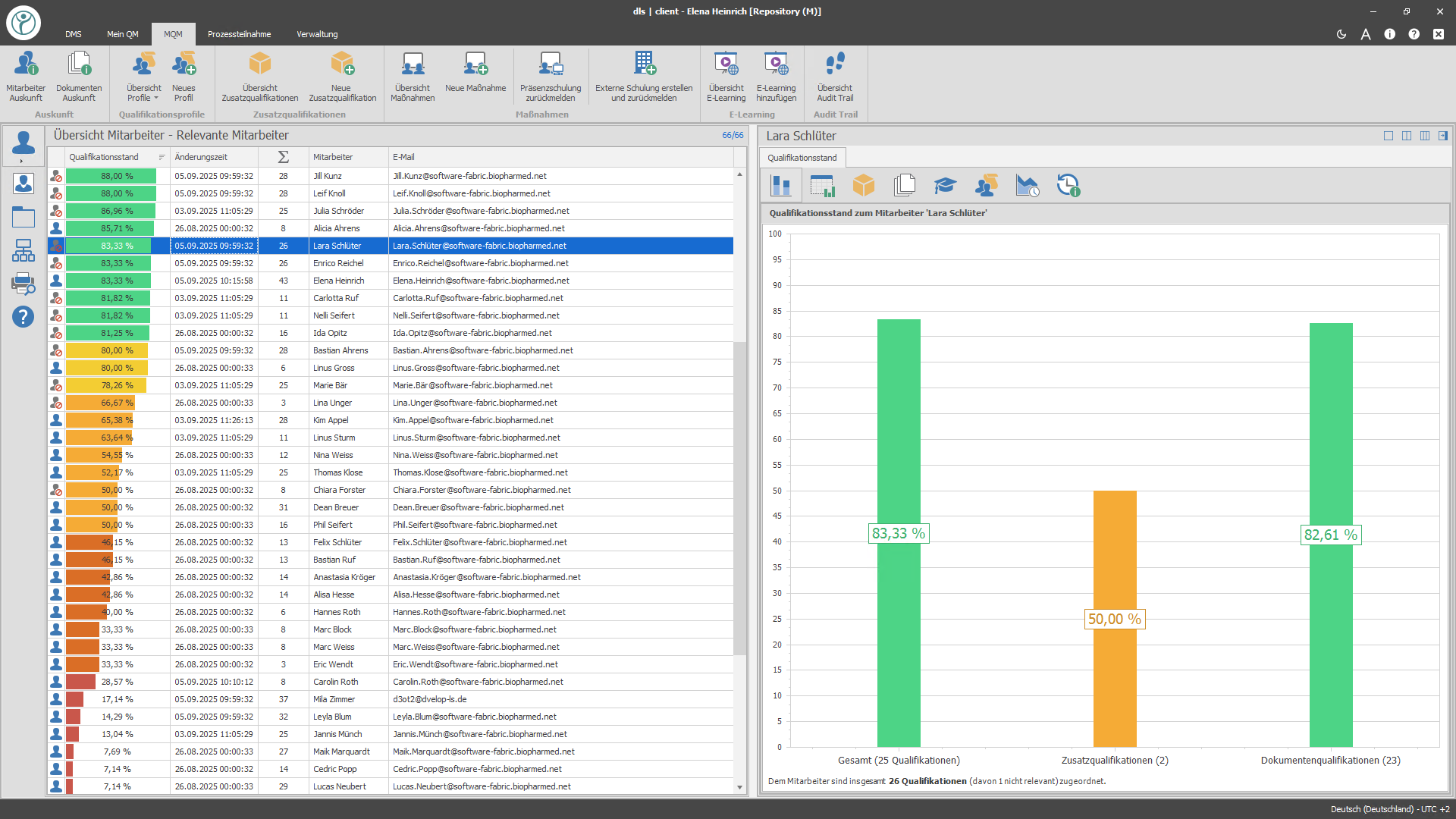The width and height of the screenshot is (1456, 819).
Task: Click the printer search sidebar icon
Action: 23,284
